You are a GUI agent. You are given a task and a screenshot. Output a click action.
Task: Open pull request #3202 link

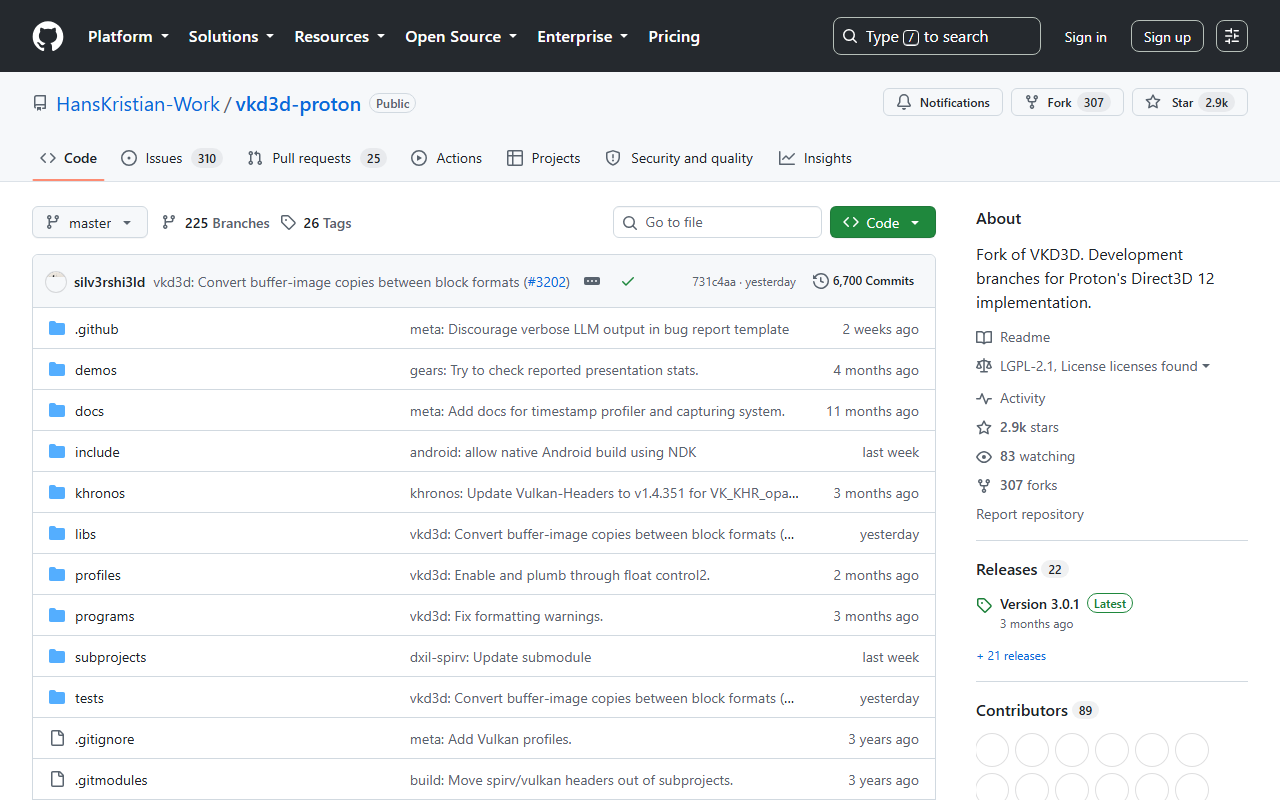[547, 282]
